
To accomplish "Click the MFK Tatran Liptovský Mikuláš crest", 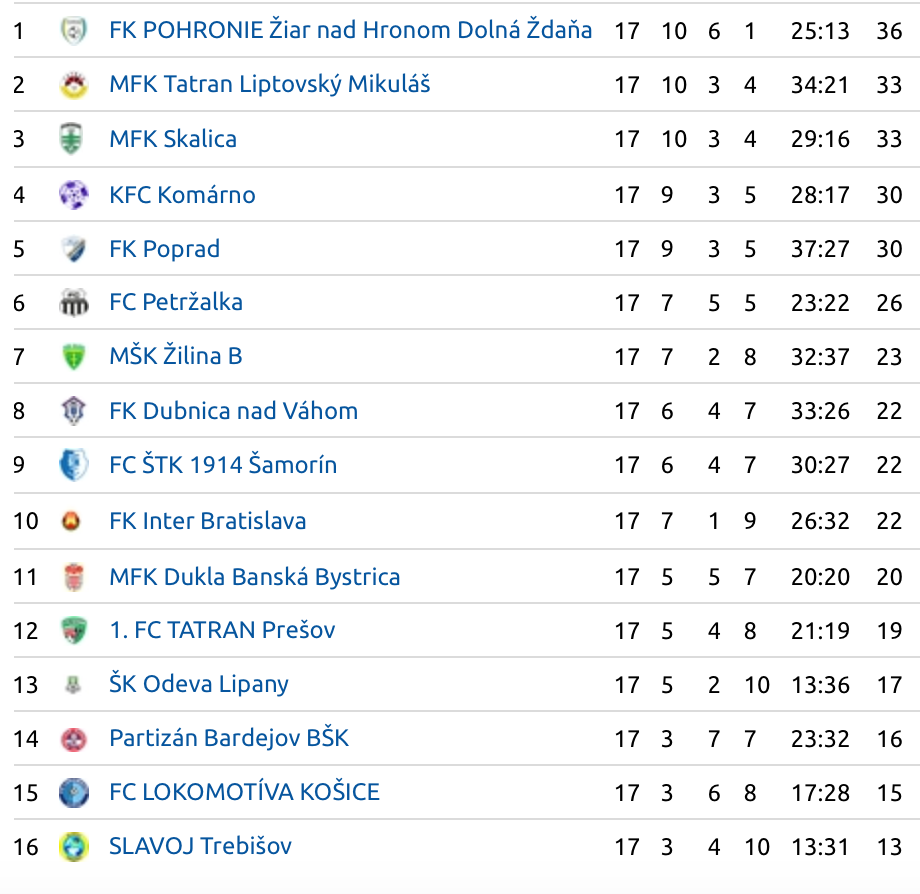I will tap(74, 84).
